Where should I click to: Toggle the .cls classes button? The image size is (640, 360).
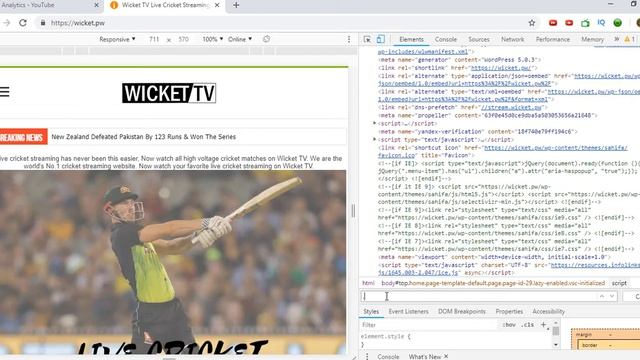pos(528,325)
